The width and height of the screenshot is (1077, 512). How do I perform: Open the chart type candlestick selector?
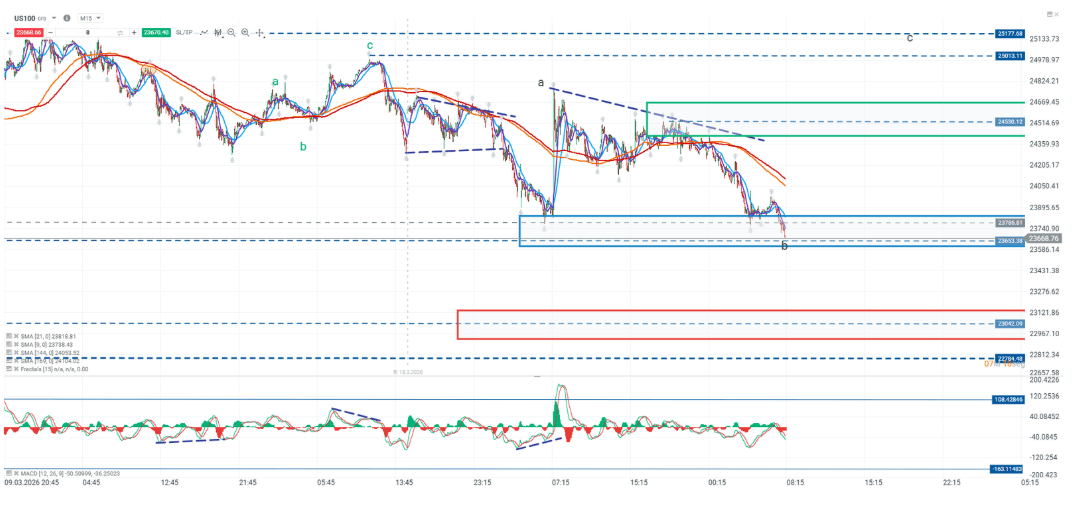point(218,33)
